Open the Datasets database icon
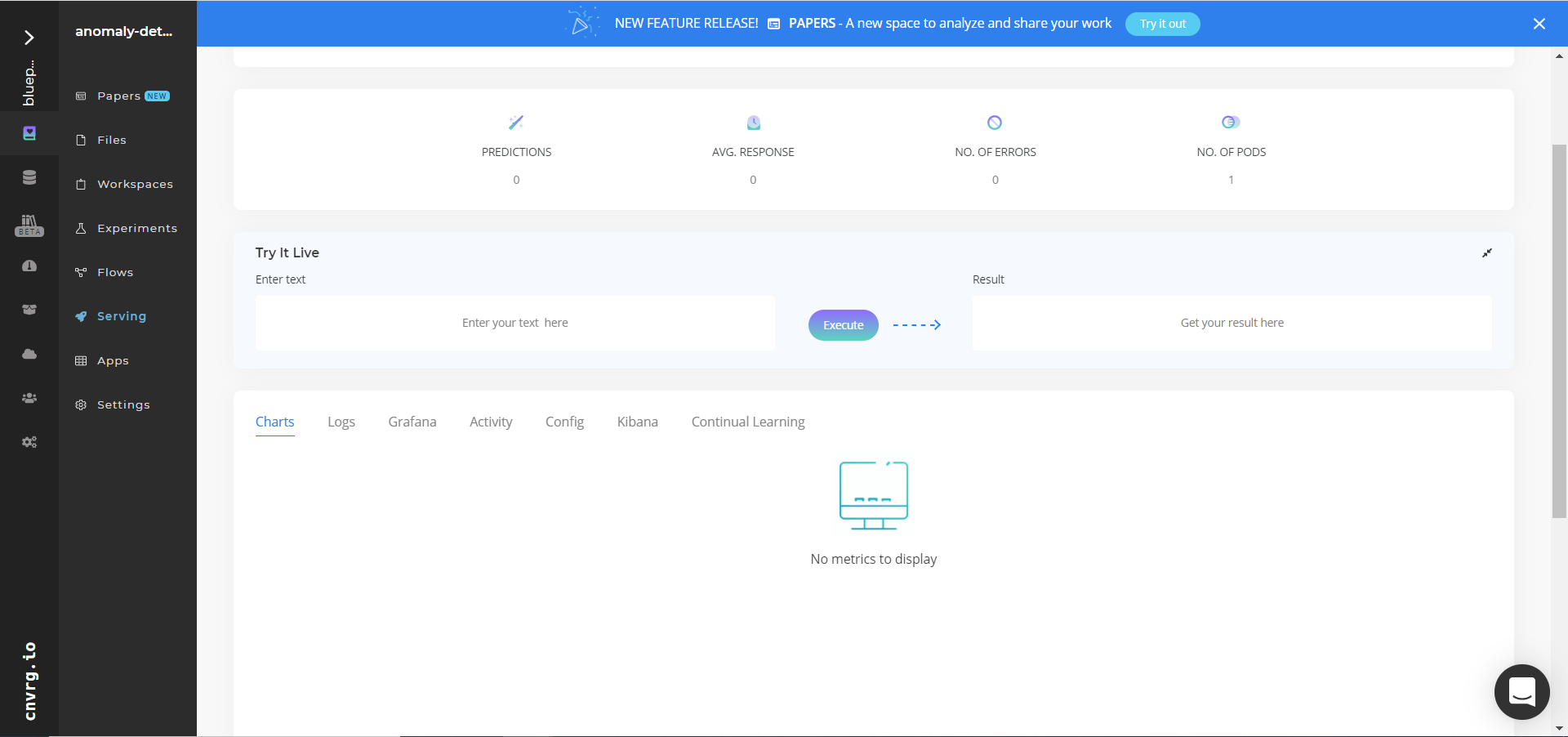1568x737 pixels. pyautogui.click(x=29, y=177)
